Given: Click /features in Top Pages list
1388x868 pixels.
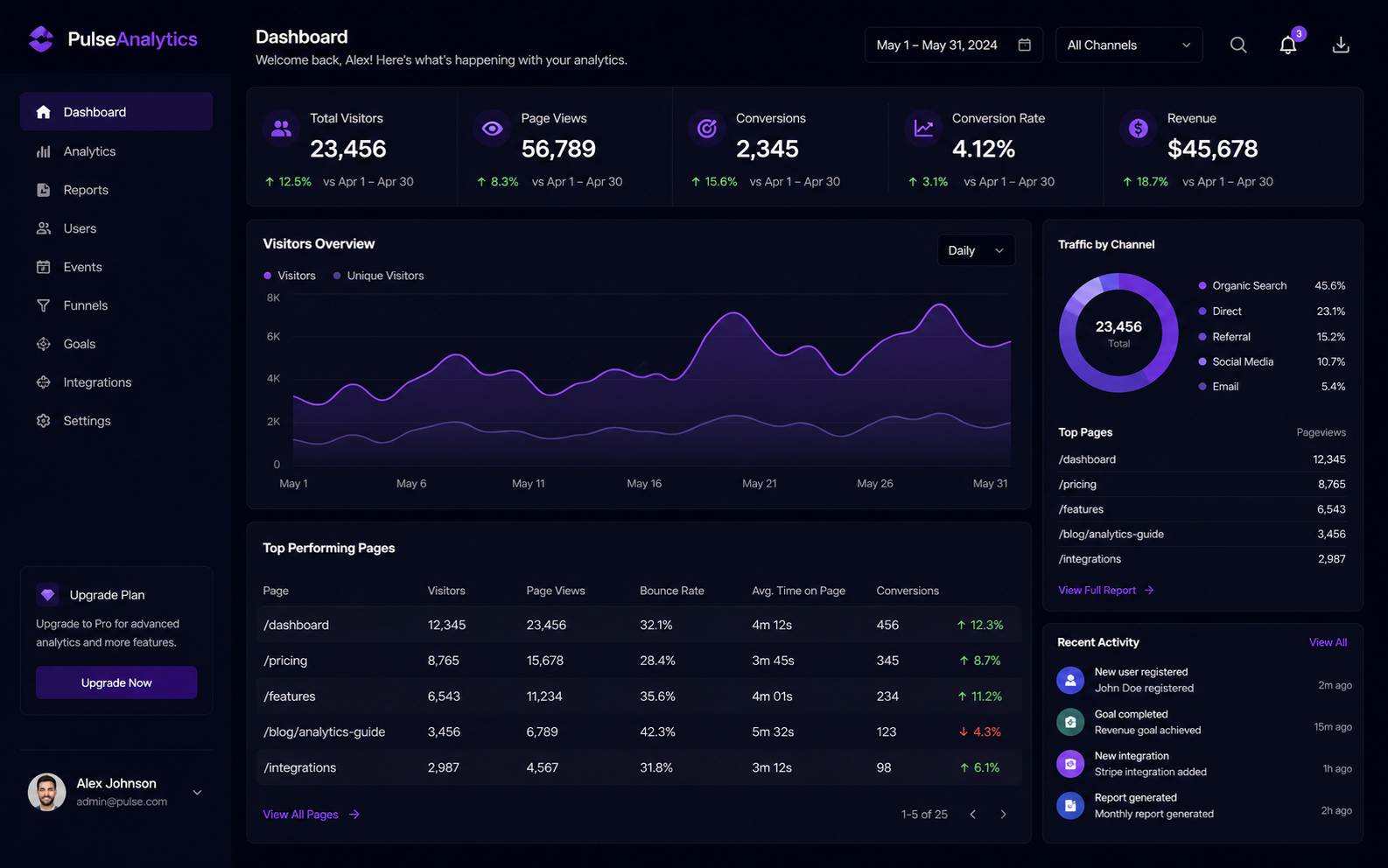Looking at the screenshot, I should [x=1081, y=509].
